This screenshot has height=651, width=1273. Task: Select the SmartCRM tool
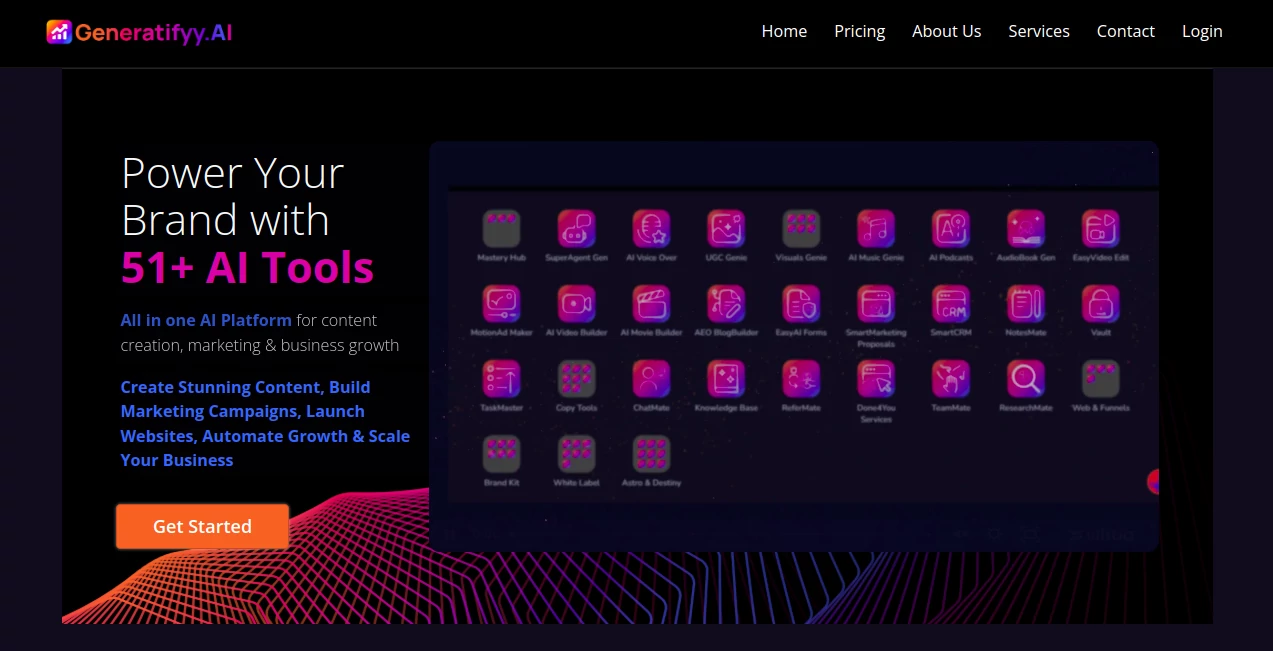click(x=950, y=302)
